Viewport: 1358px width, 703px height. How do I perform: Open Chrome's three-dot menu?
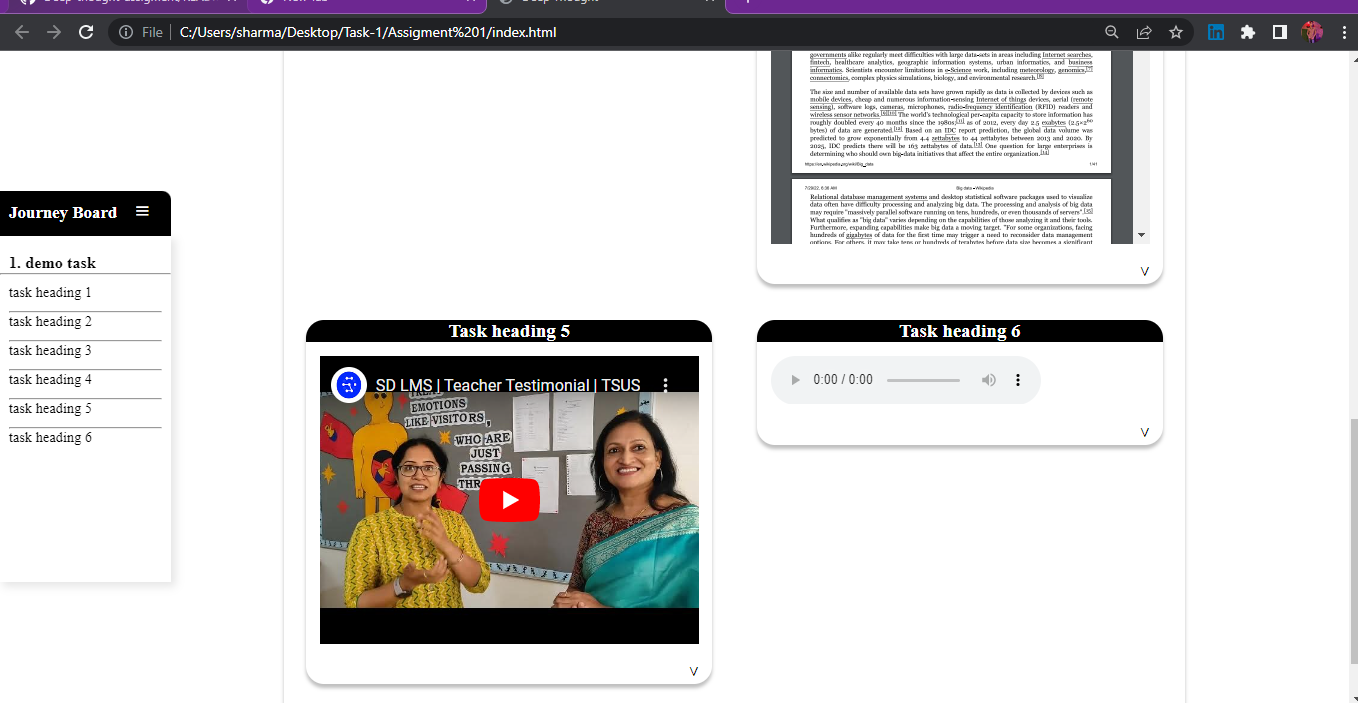pos(1344,31)
